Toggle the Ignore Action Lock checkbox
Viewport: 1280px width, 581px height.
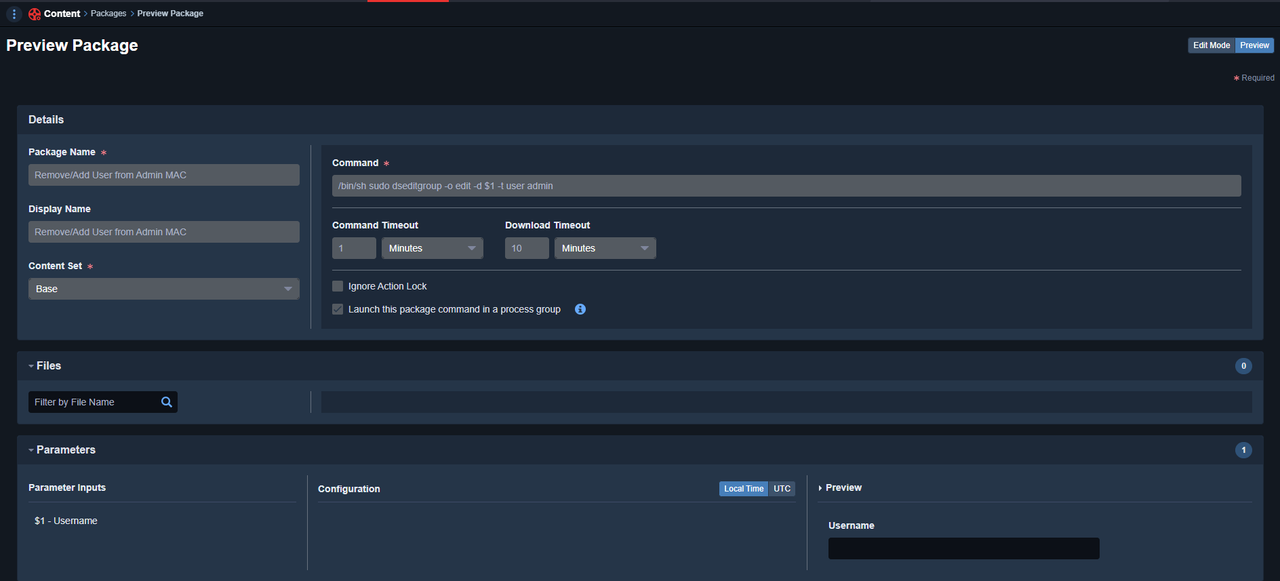coord(338,286)
